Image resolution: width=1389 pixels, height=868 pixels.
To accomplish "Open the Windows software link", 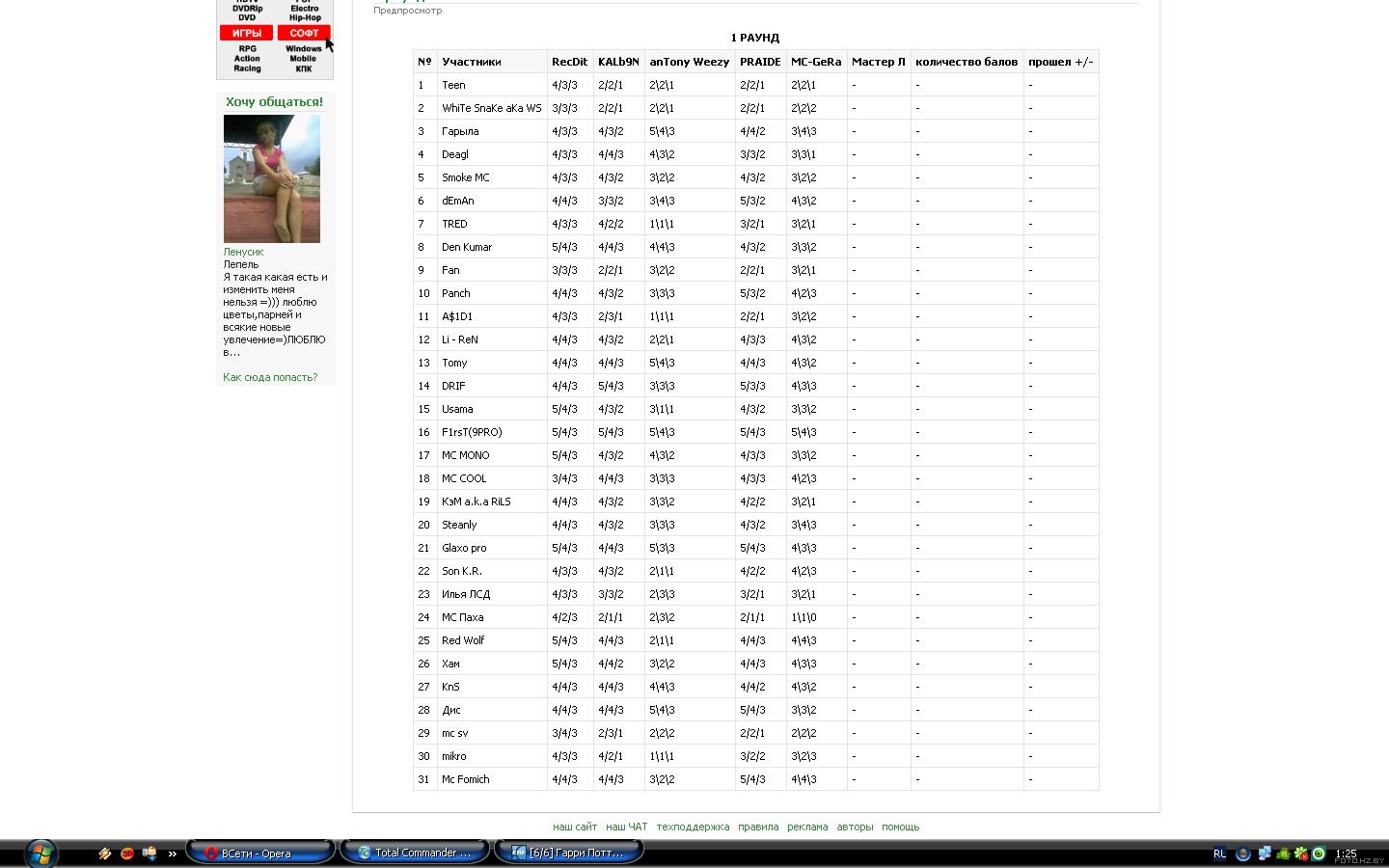I will [x=304, y=48].
